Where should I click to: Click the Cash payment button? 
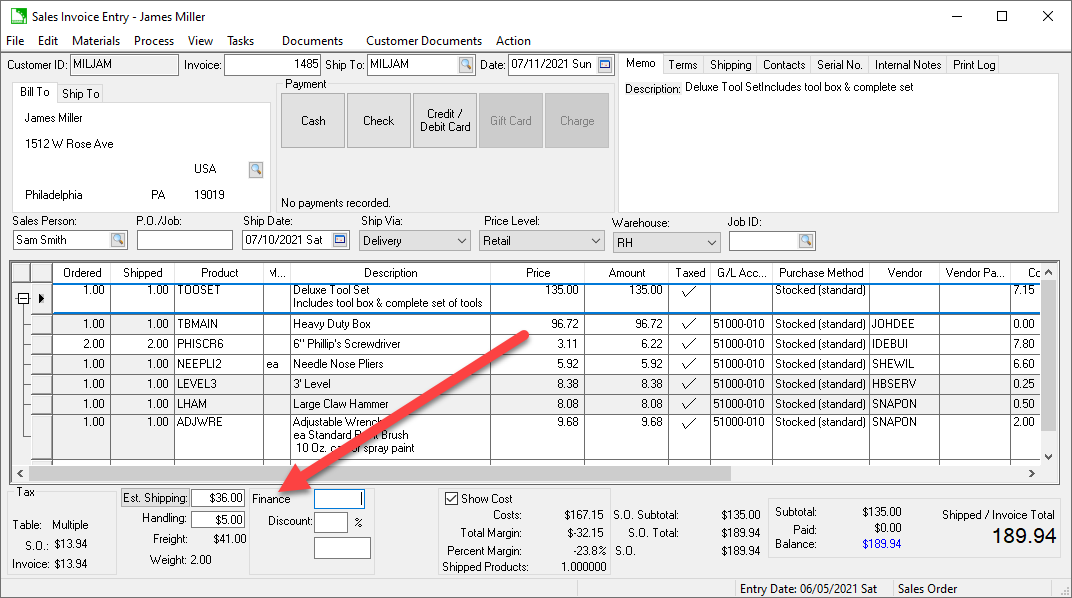click(x=313, y=121)
